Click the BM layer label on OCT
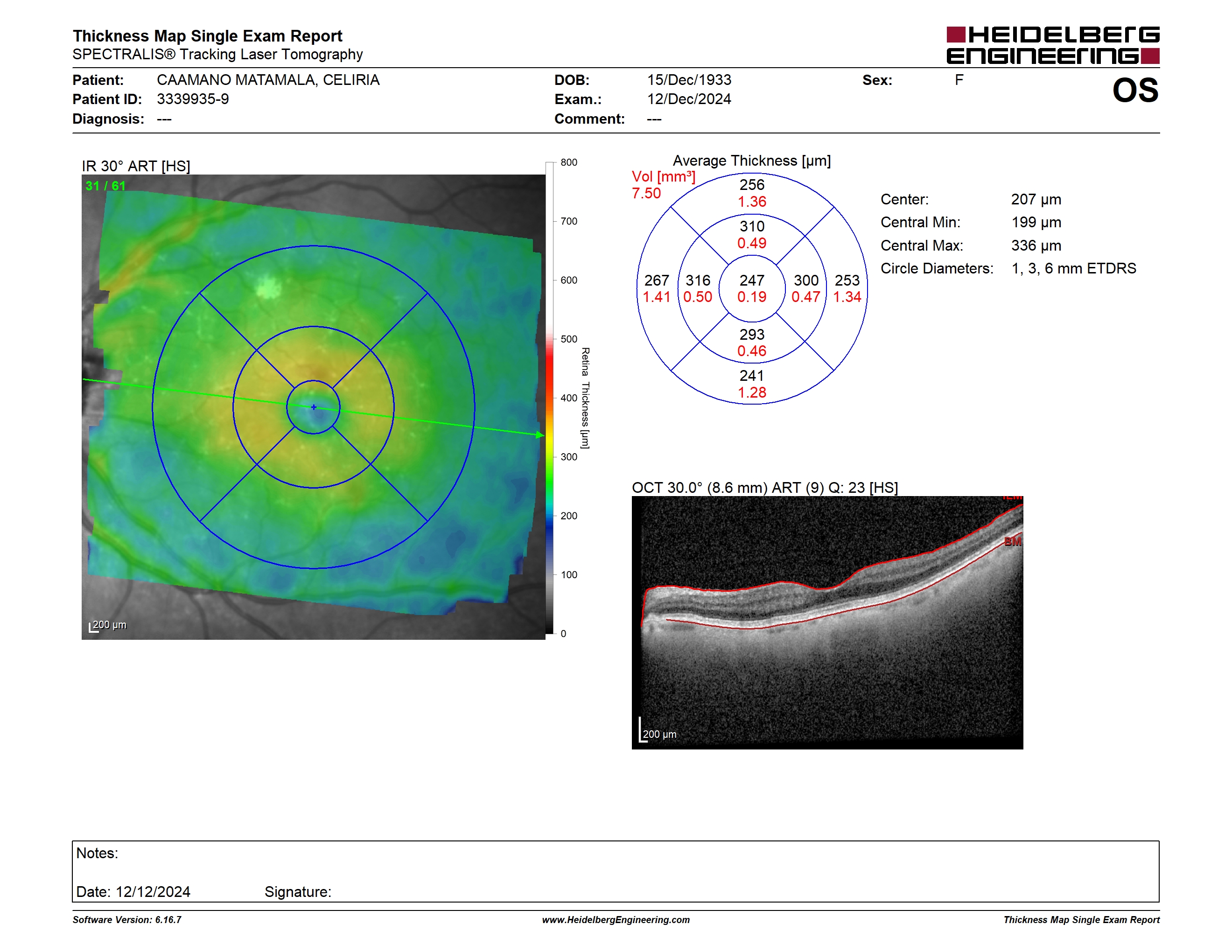Viewport: 1232px width, 952px height. (x=1013, y=541)
